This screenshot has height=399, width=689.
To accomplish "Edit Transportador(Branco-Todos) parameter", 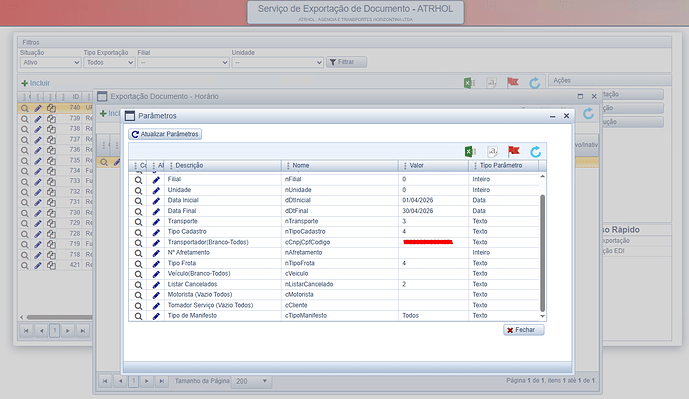I will [156, 243].
